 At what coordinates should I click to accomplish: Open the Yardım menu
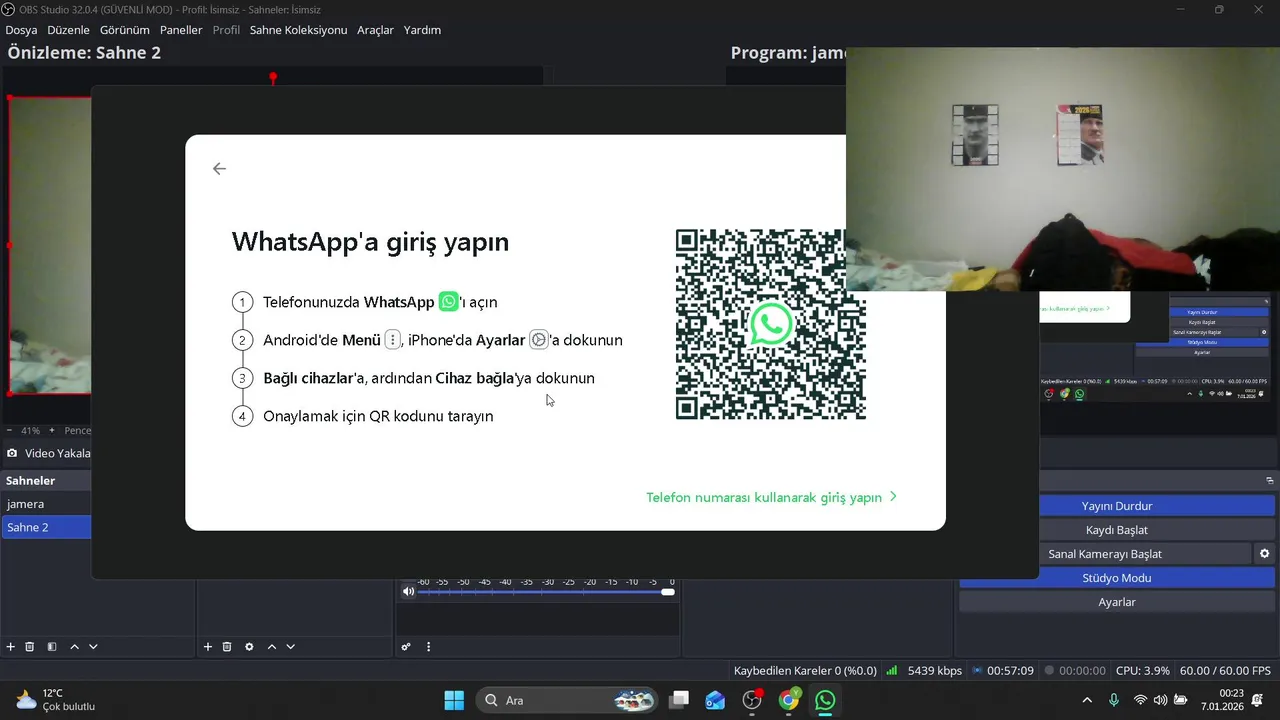(422, 30)
